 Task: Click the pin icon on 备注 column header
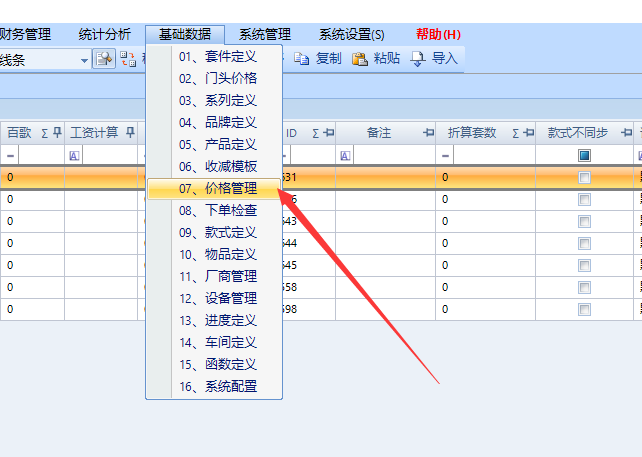pos(428,132)
